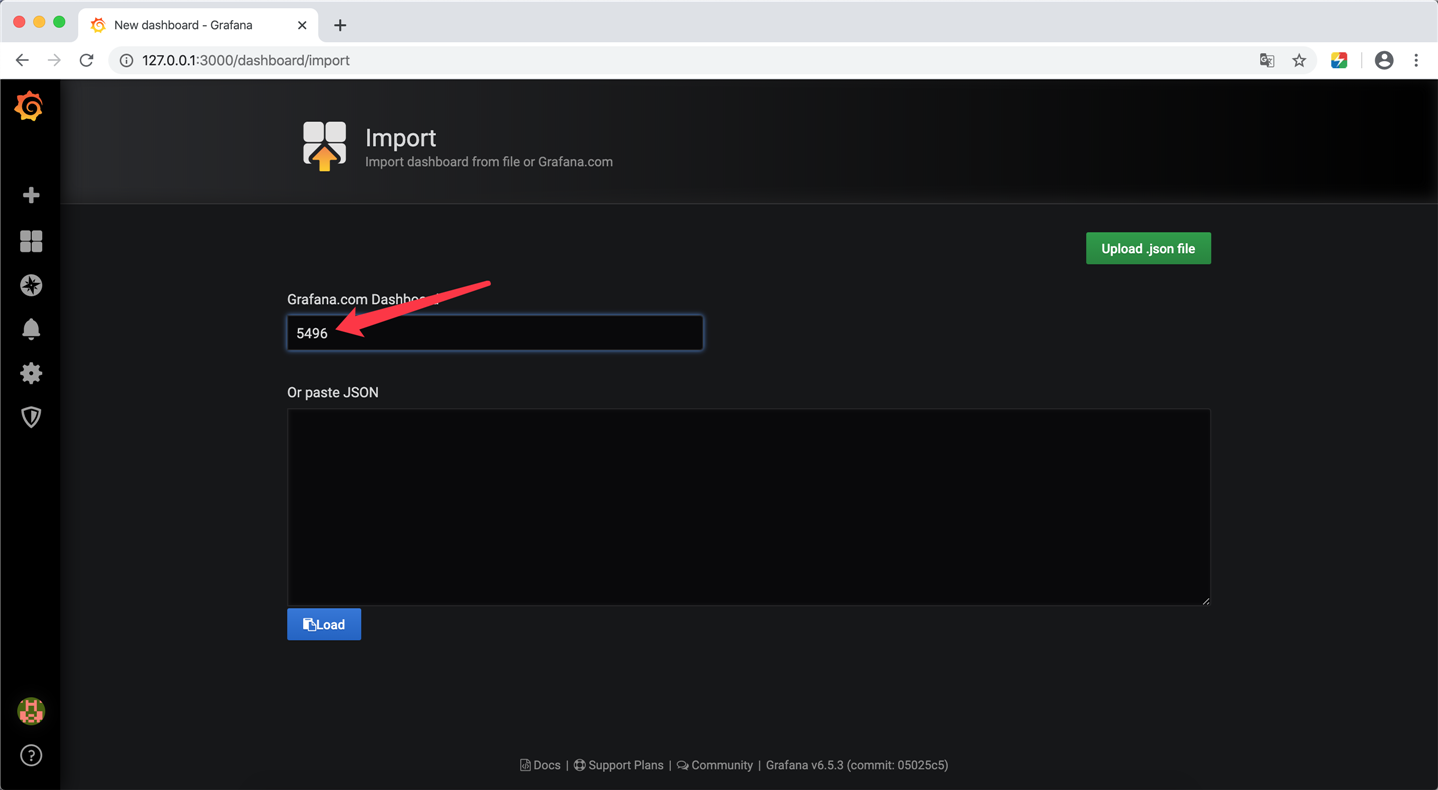This screenshot has width=1438, height=790.
Task: Grab the JSON textarea resize handle
Action: click(1205, 600)
